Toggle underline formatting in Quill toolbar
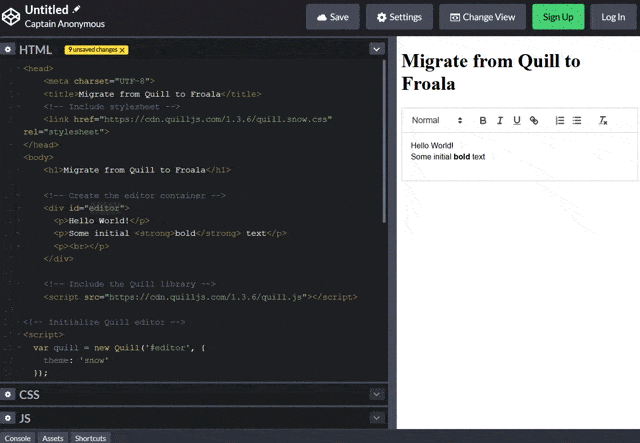Viewport: 640px width, 443px height. (x=516, y=120)
